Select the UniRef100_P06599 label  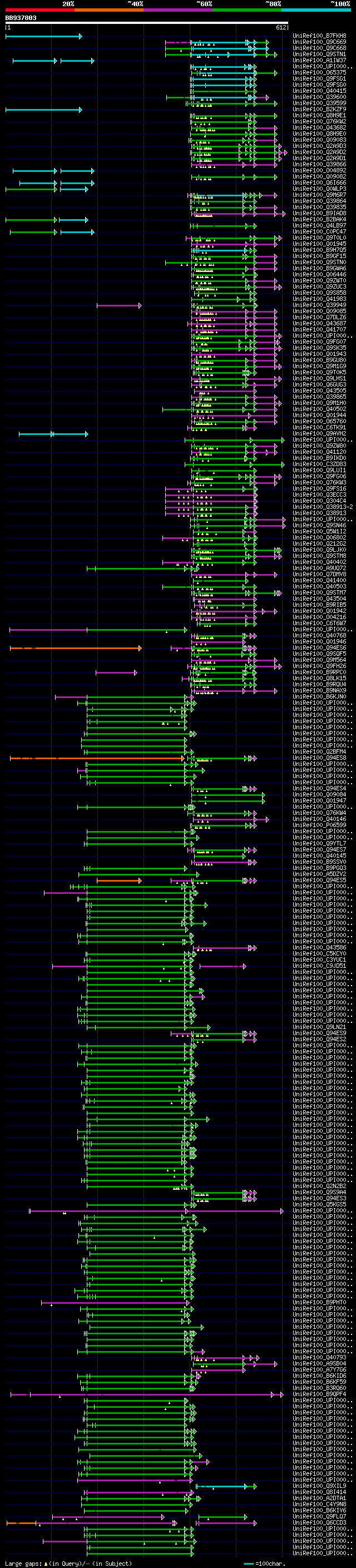(319, 825)
